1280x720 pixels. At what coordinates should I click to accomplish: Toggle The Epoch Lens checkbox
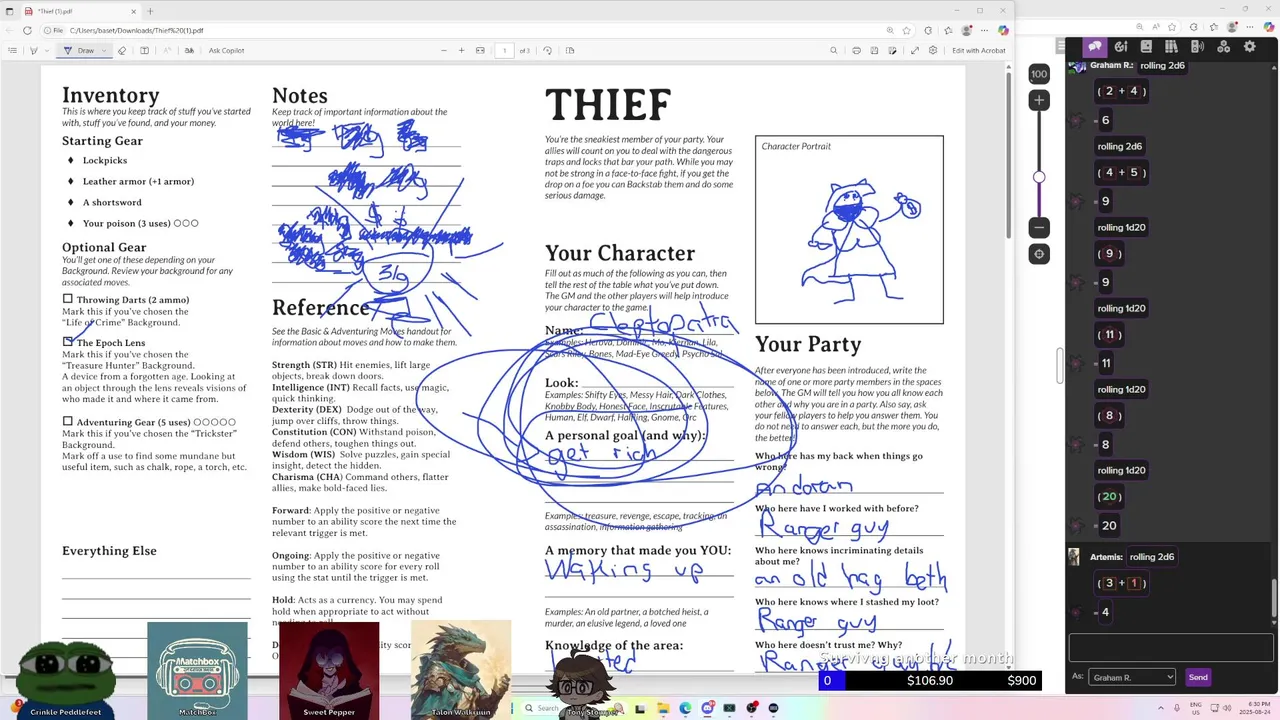pyautogui.click(x=68, y=342)
